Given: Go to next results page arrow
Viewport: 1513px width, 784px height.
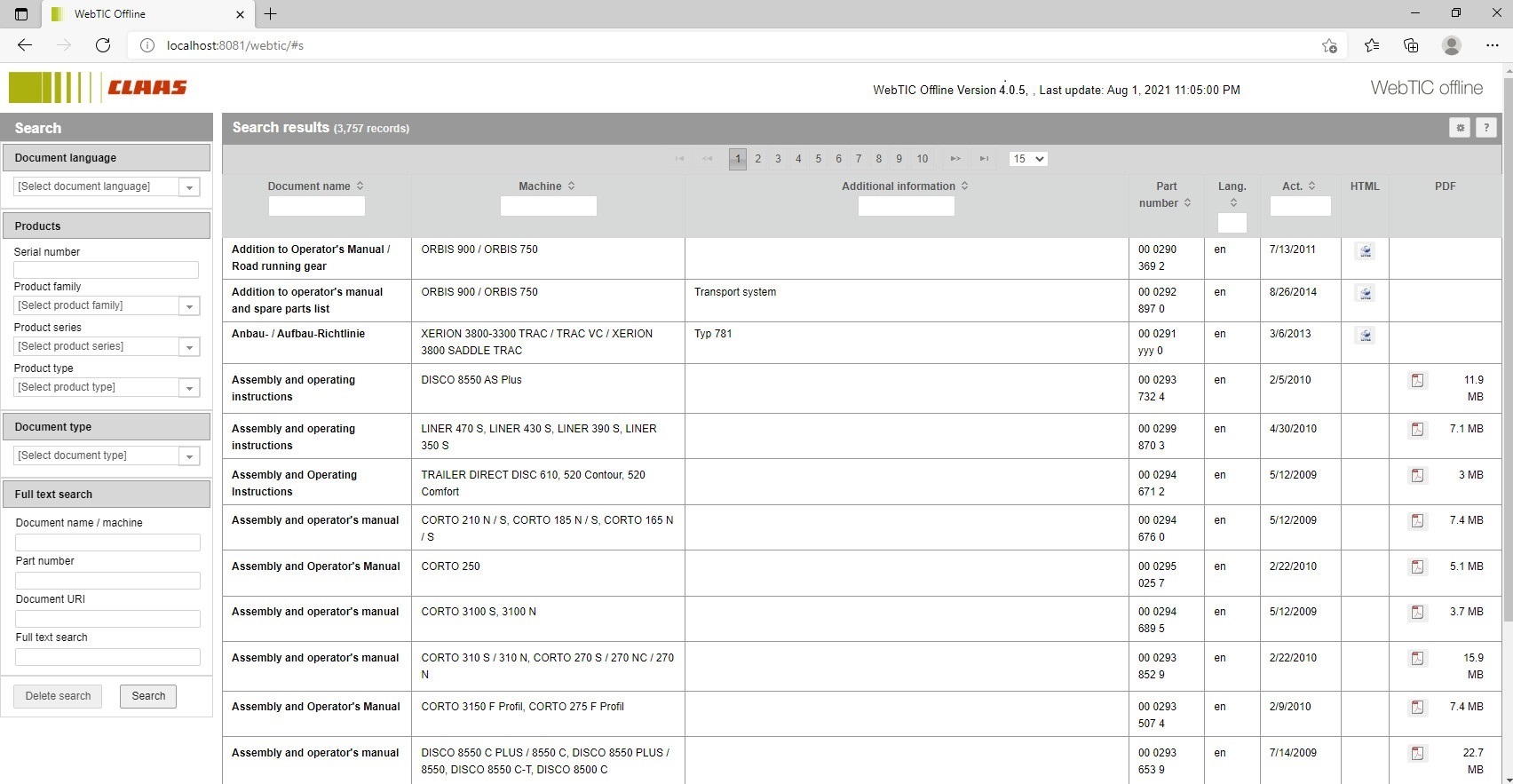Looking at the screenshot, I should point(955,159).
